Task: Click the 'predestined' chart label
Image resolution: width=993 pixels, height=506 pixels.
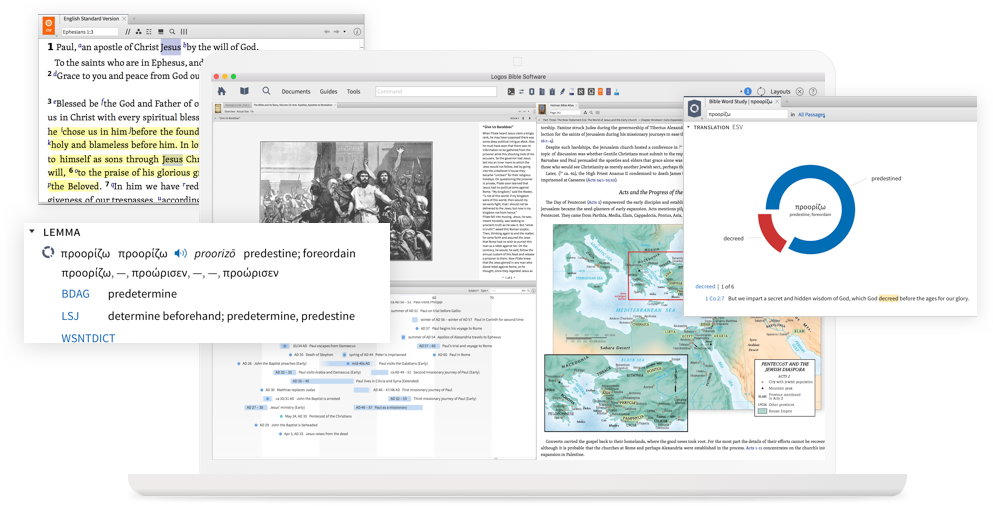Action: (886, 179)
